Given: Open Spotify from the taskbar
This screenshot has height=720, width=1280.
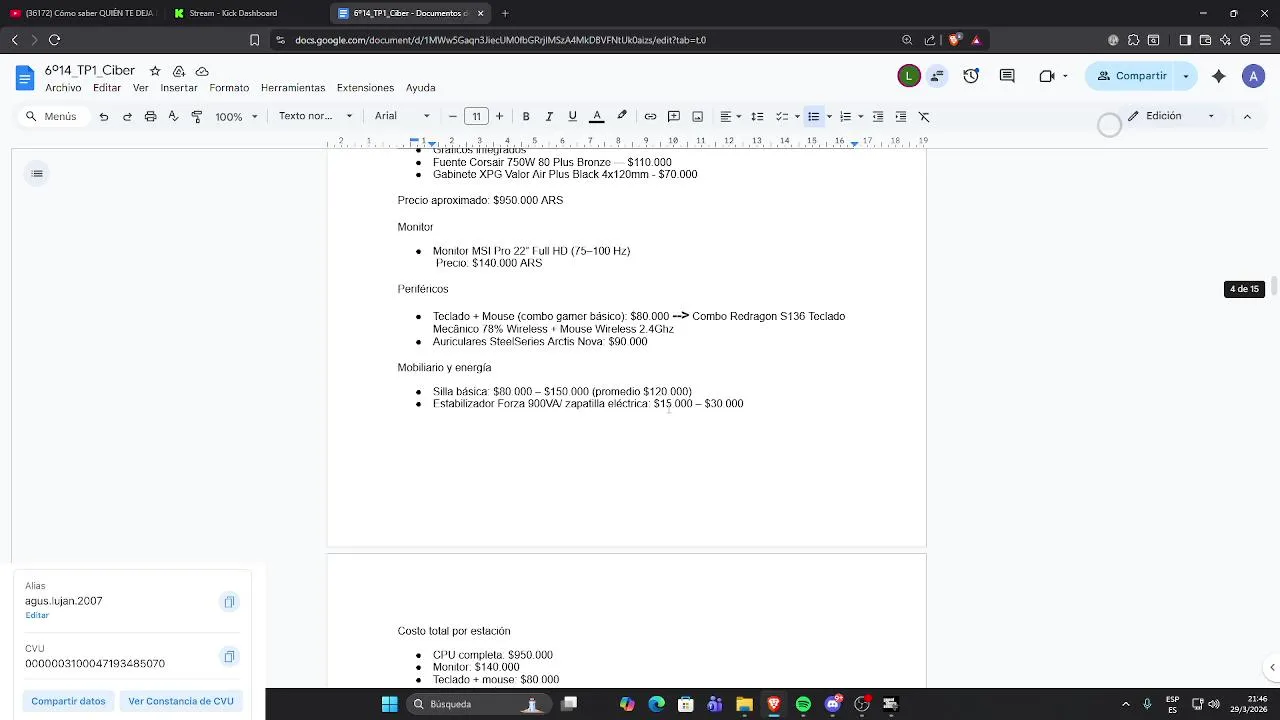Looking at the screenshot, I should [803, 704].
